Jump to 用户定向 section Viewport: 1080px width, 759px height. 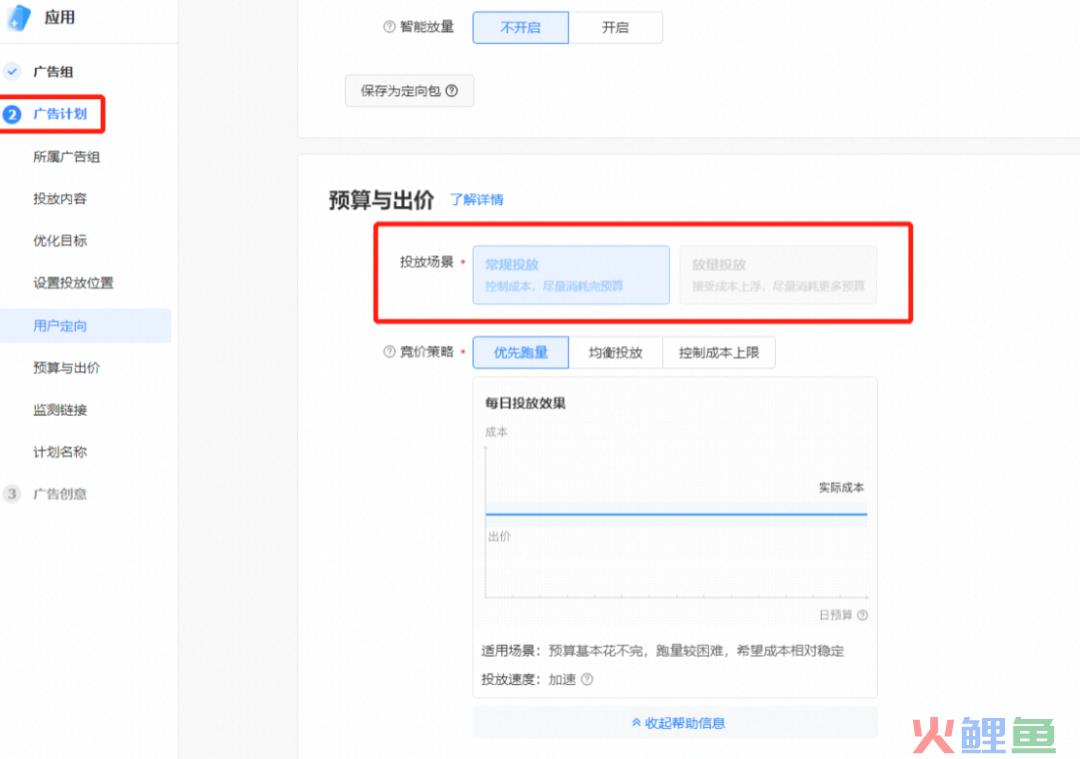(x=85, y=326)
